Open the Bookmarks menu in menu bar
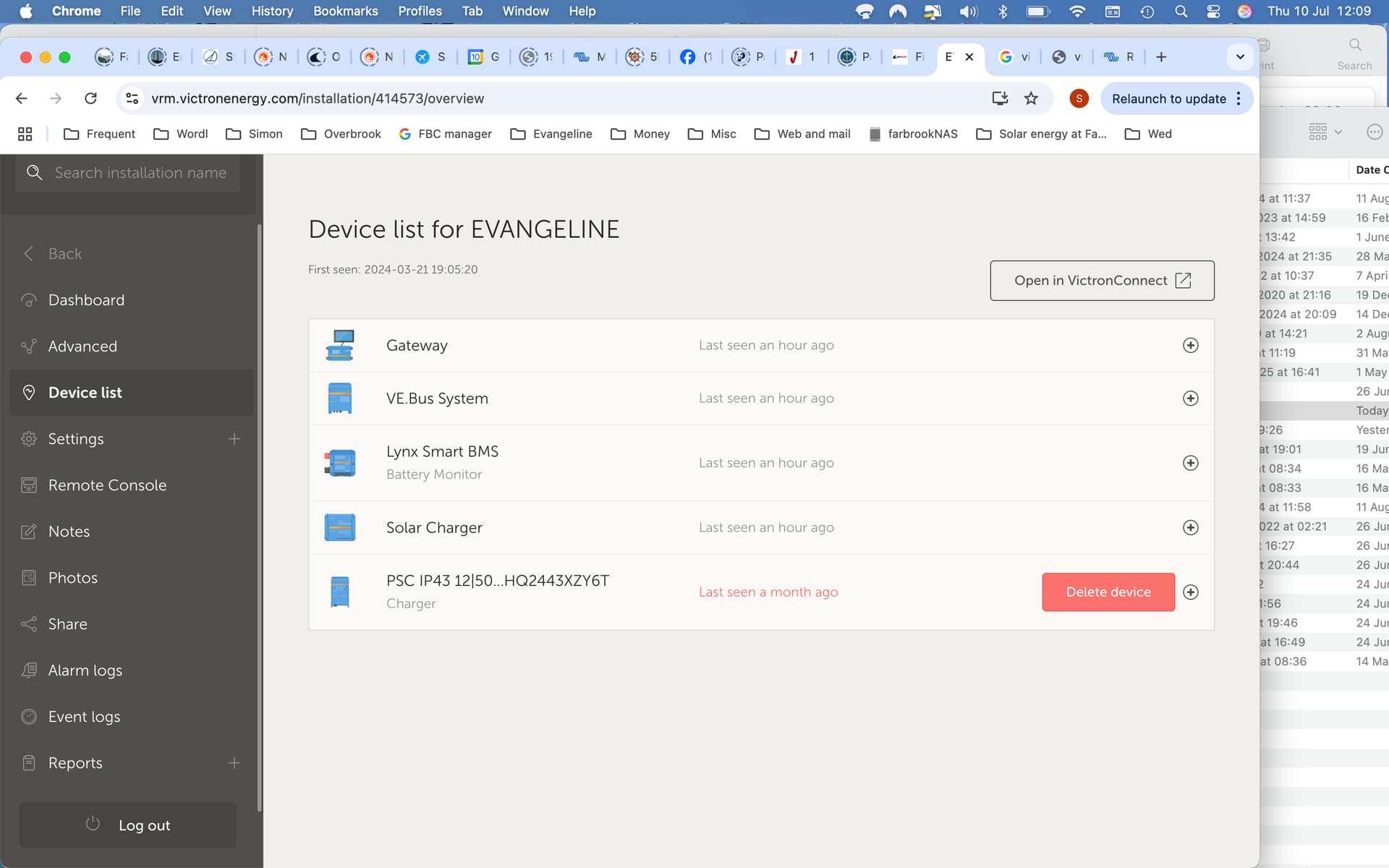This screenshot has width=1389, height=868. click(x=346, y=11)
